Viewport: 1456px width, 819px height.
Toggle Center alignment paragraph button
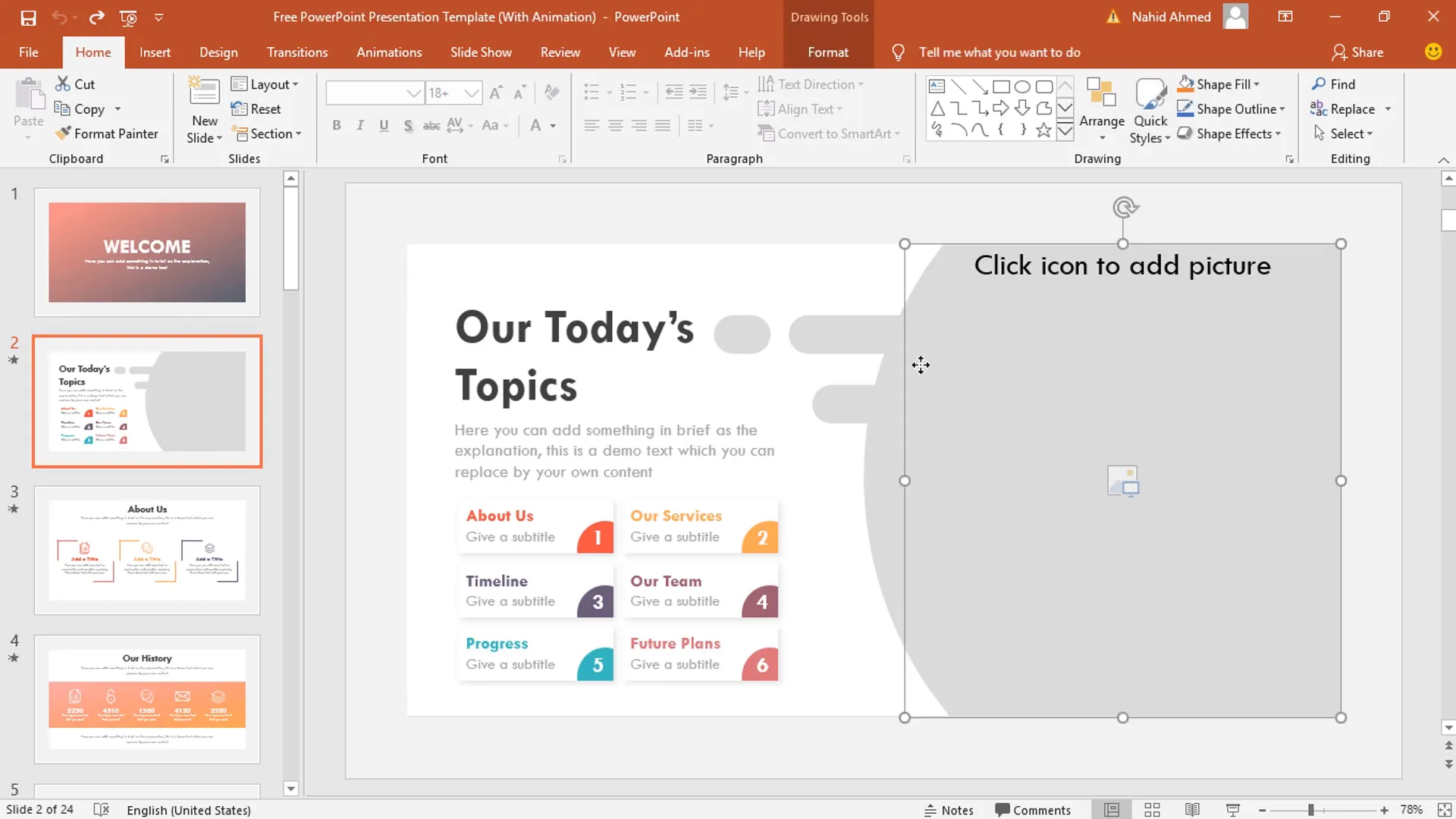(x=615, y=125)
